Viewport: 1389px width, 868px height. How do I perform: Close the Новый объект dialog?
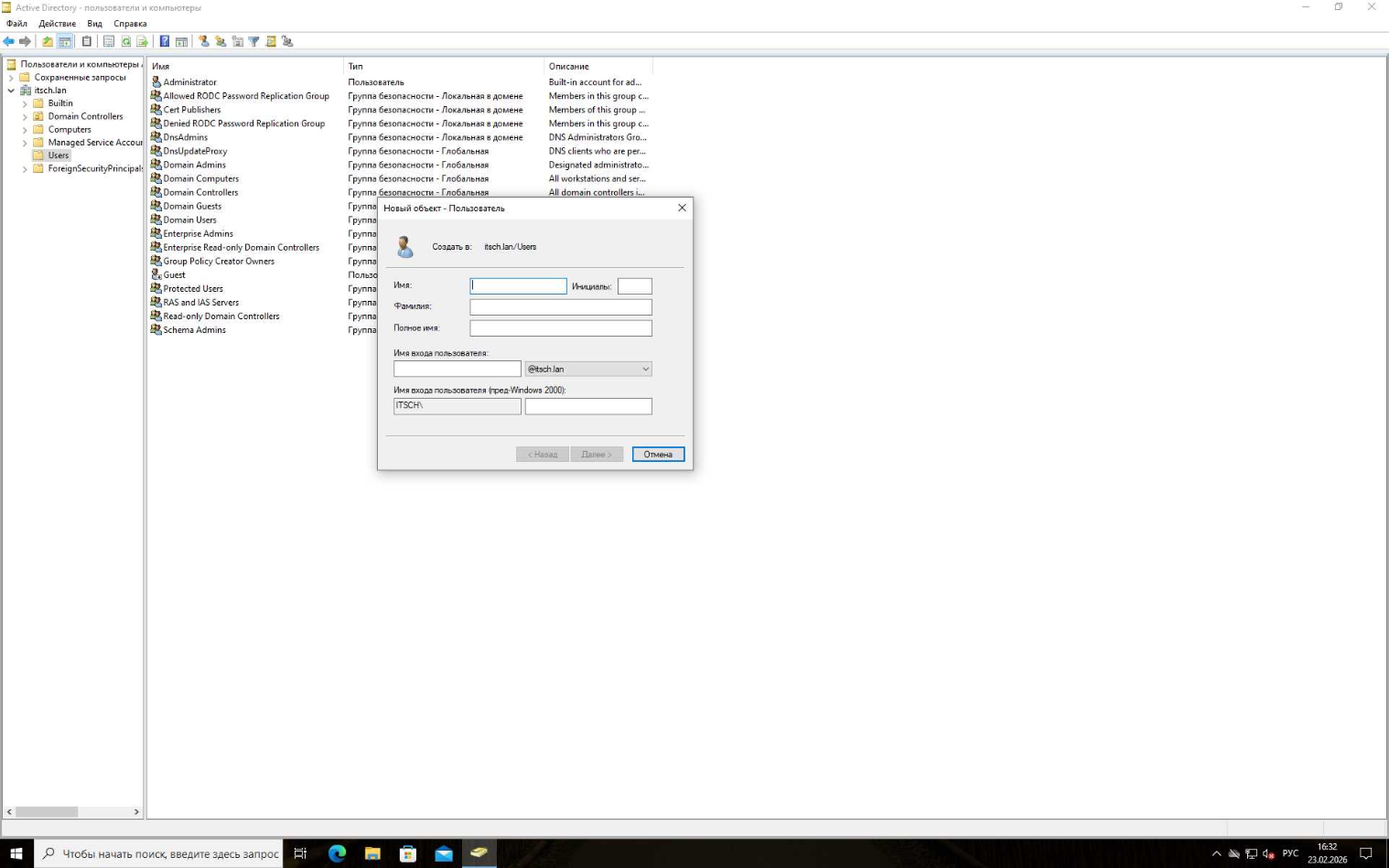[682, 208]
